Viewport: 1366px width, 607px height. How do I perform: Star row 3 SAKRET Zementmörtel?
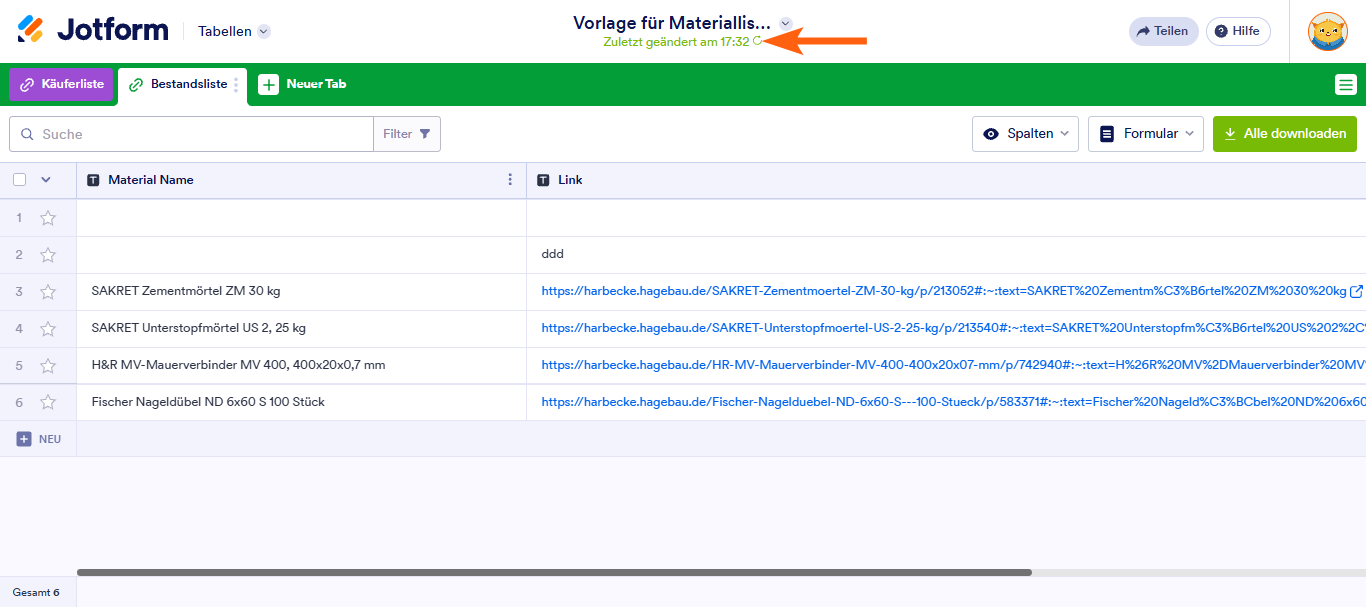point(48,292)
